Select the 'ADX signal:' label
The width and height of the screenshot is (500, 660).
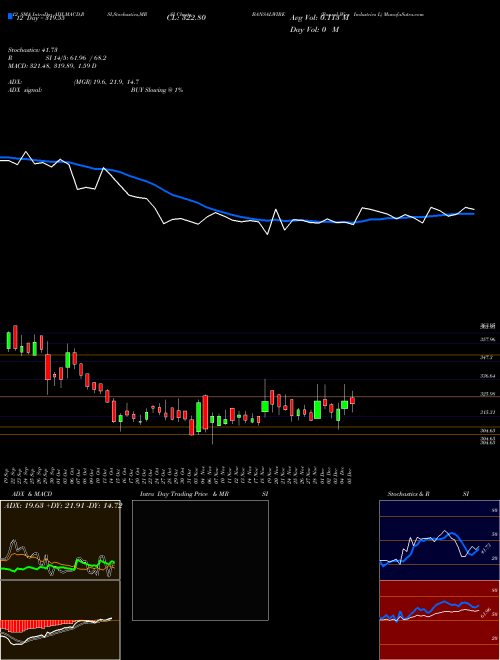click(24, 90)
